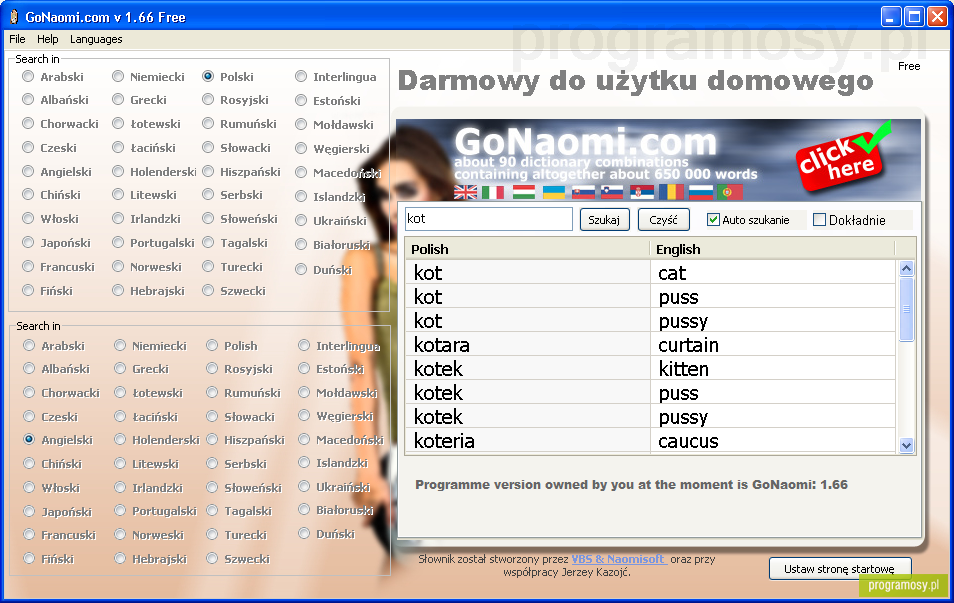Image resolution: width=954 pixels, height=603 pixels.
Task: Click the scroll up arrow in results list
Action: pos(907,268)
